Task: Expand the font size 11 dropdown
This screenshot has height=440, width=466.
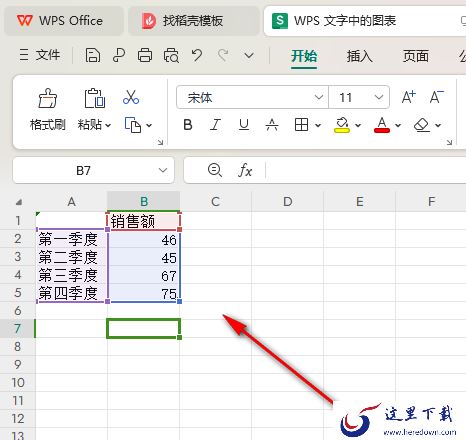Action: tap(378, 97)
